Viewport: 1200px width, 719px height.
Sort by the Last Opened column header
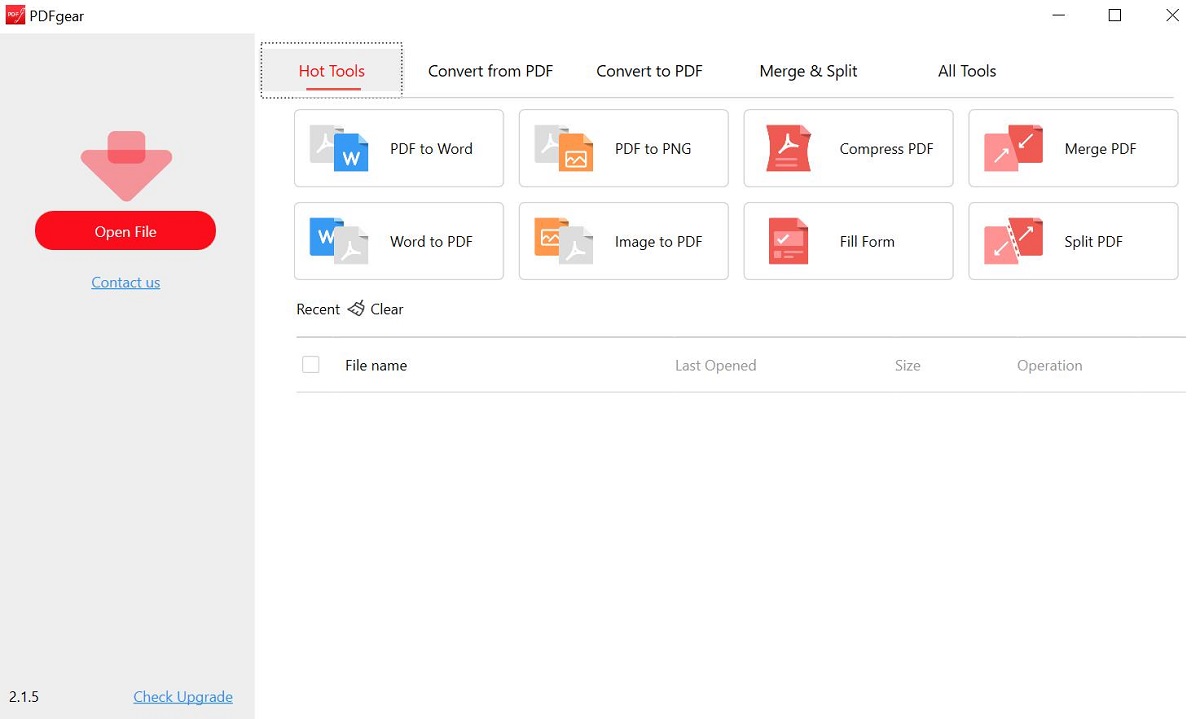click(x=715, y=366)
